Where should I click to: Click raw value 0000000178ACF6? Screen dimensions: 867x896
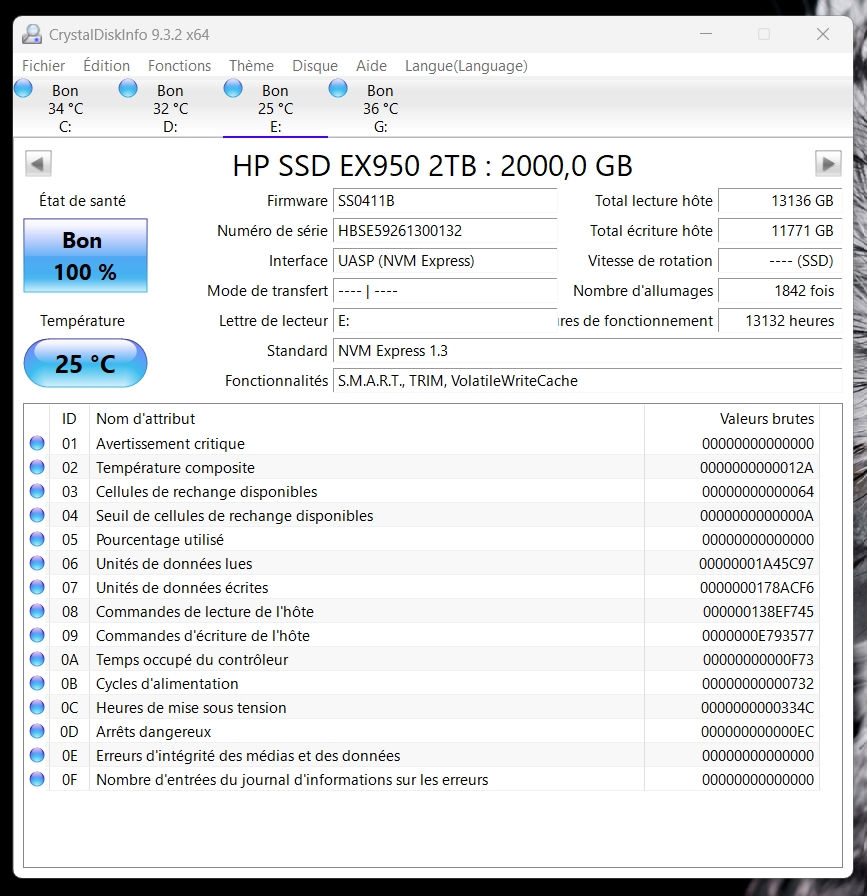(x=757, y=588)
